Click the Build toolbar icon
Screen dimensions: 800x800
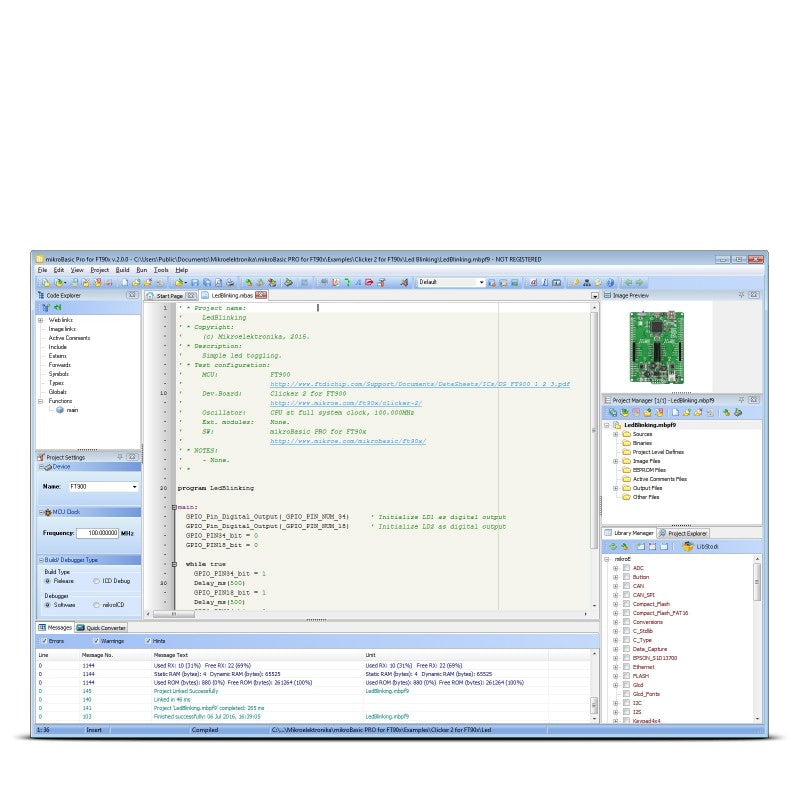490,281
